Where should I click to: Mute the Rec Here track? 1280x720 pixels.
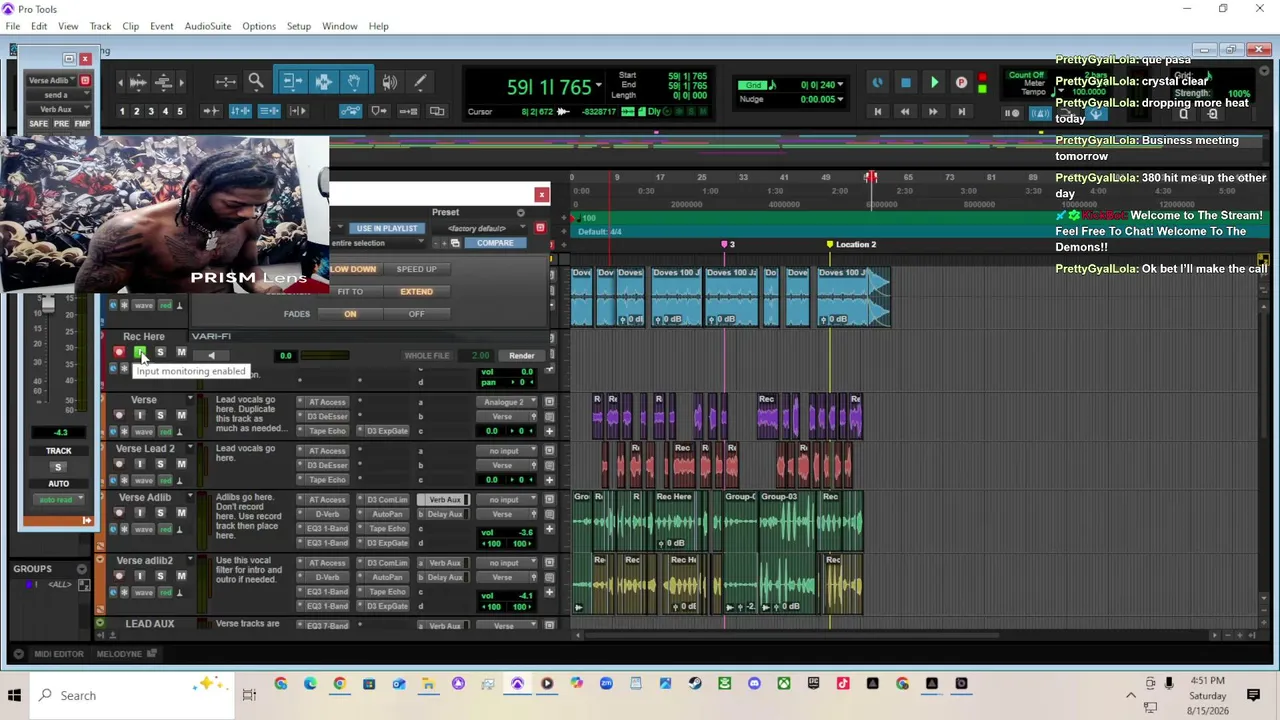pyautogui.click(x=181, y=352)
